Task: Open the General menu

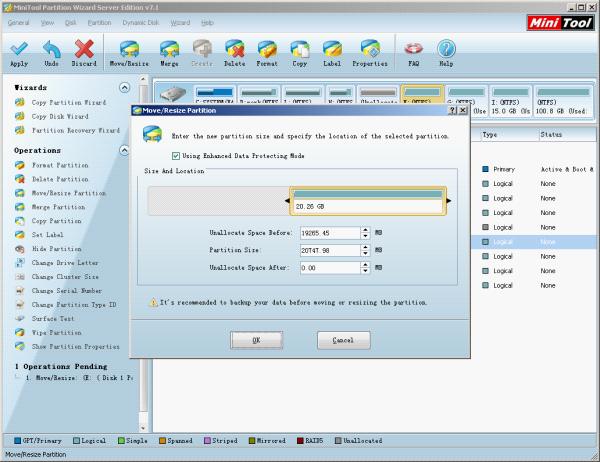Action: click(18, 23)
